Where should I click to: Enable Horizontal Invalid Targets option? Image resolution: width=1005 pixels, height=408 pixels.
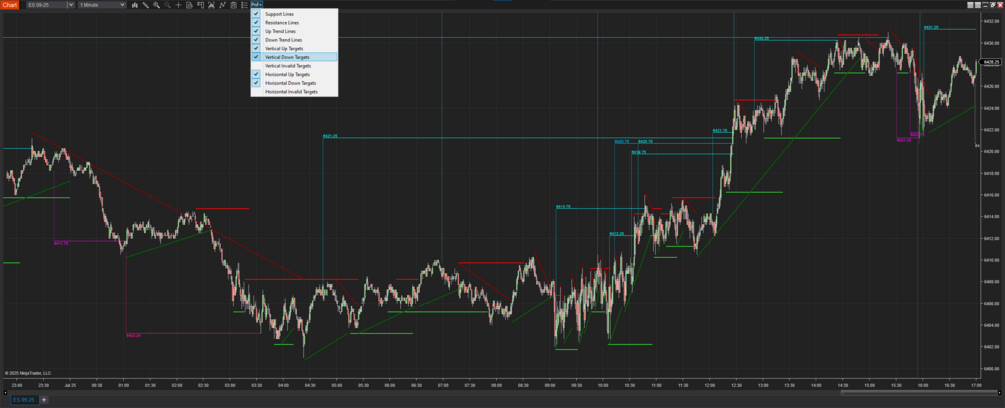(294, 92)
